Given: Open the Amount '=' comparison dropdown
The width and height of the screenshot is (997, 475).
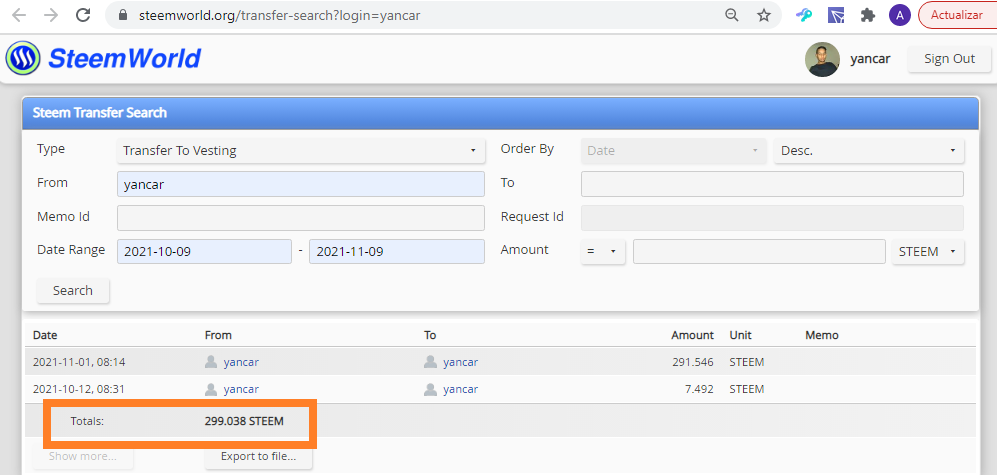Looking at the screenshot, I should click(x=603, y=251).
